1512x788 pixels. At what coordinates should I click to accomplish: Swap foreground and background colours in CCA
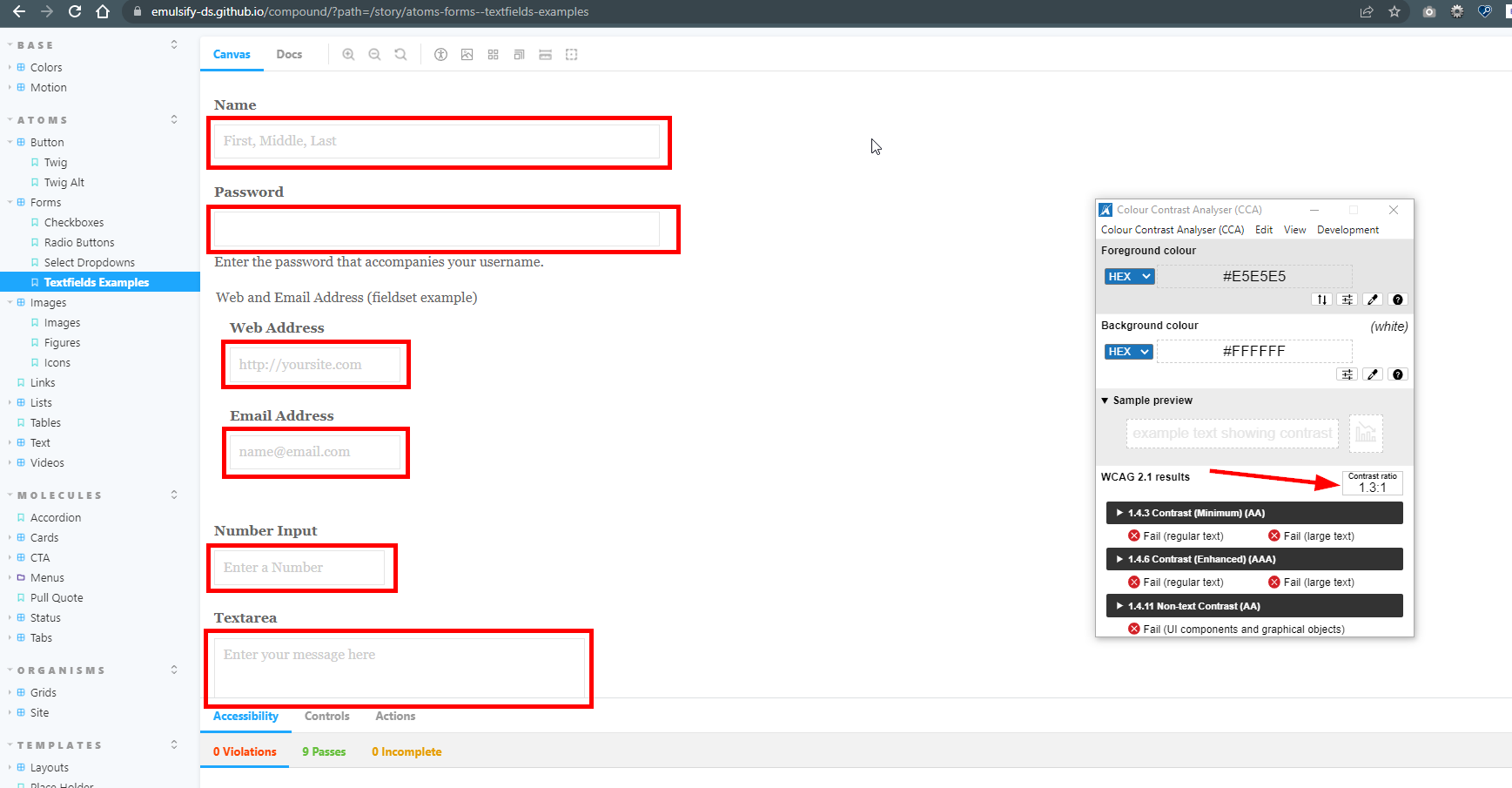pos(1321,299)
